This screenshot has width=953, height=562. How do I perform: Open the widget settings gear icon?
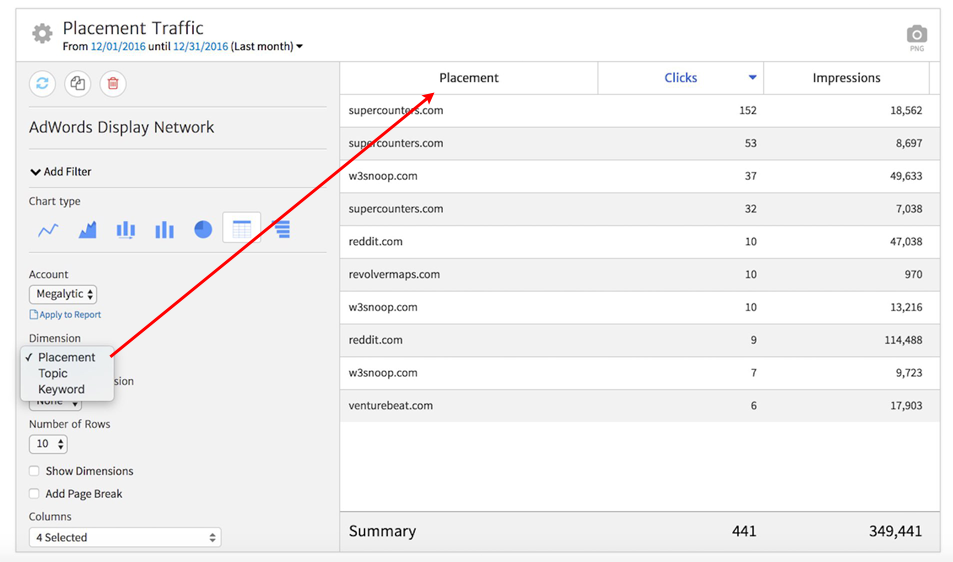42,33
